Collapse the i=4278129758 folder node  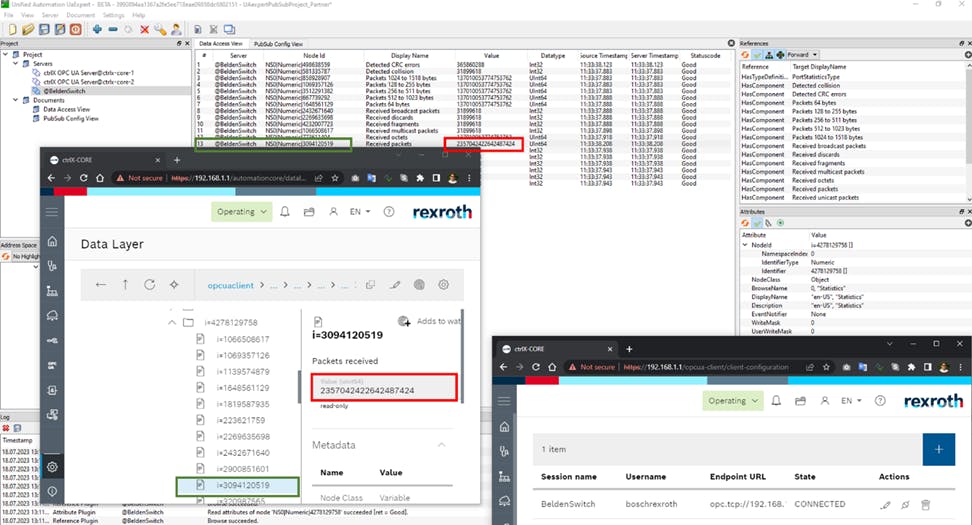(x=172, y=322)
